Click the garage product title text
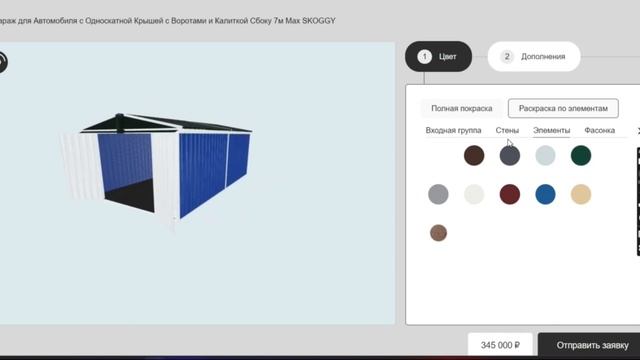Screen dimensions: 640x360 (167, 21)
